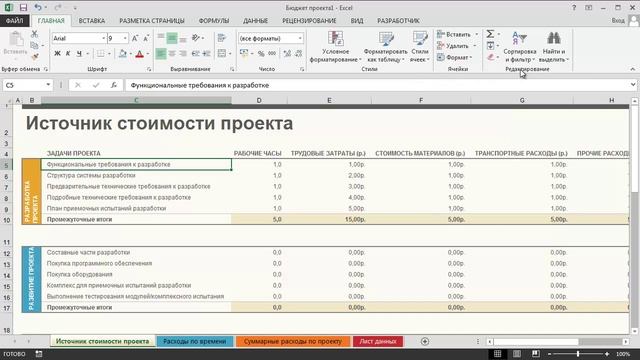
Task: Decrease font size with the small A icon
Action: click(x=146, y=38)
